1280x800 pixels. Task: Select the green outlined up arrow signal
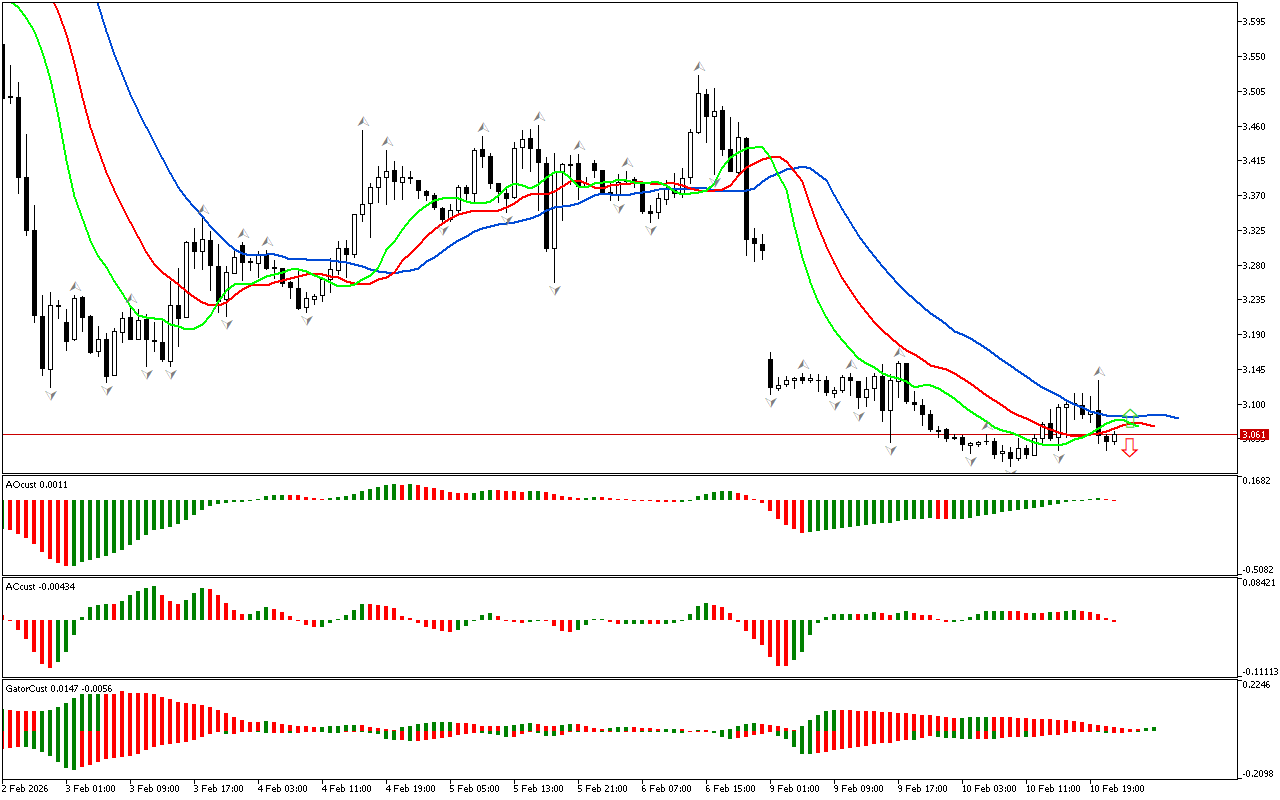(x=1129, y=414)
